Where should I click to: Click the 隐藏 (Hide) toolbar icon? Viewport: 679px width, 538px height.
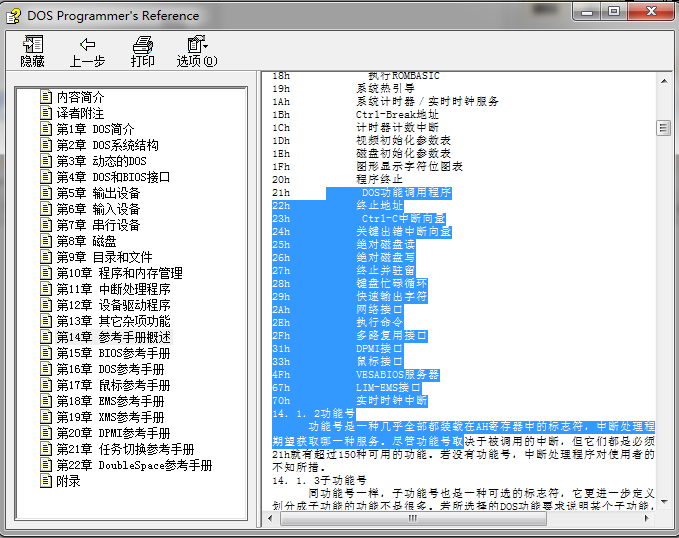pyautogui.click(x=32, y=44)
